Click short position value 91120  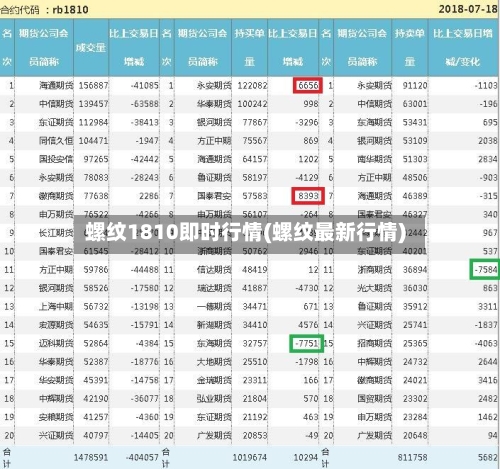coord(415,86)
